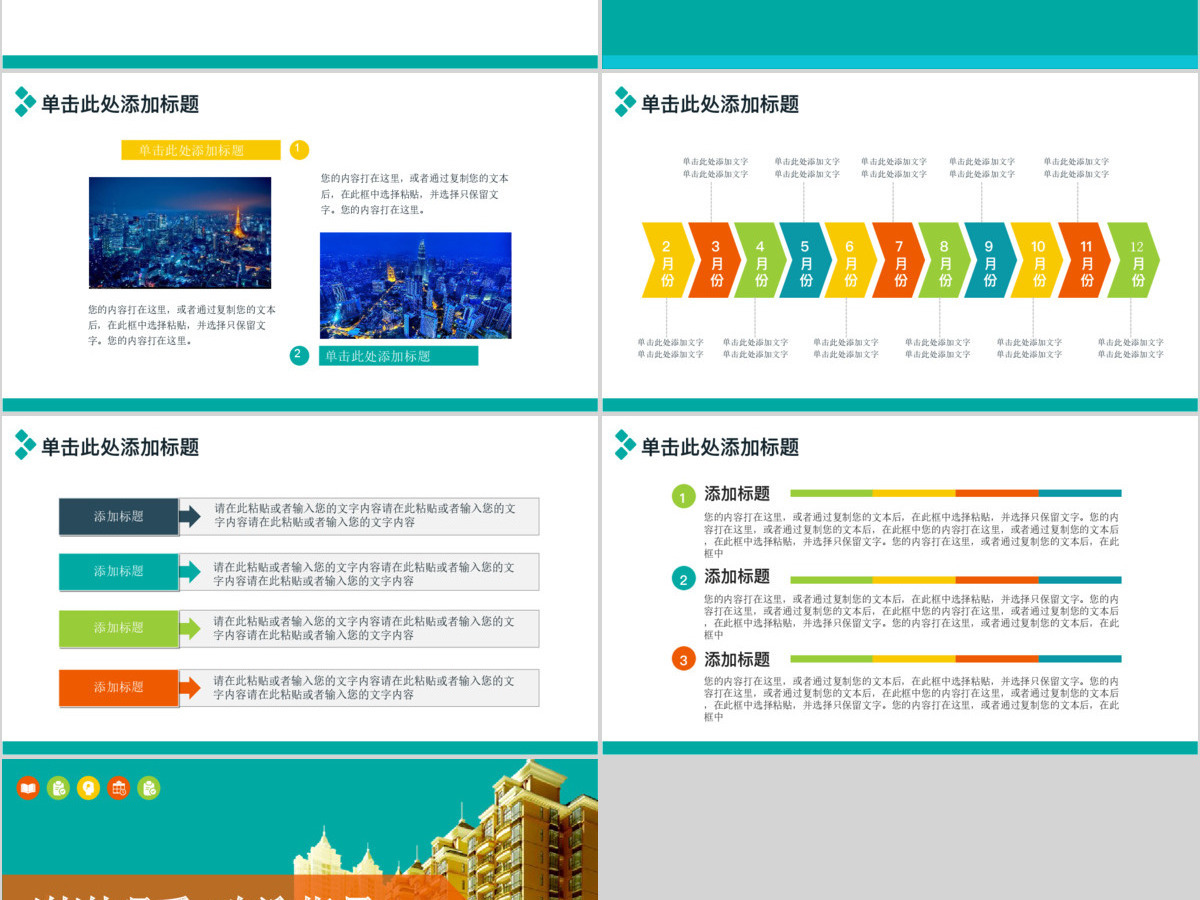This screenshot has width=1200, height=900.
Task: Click the teal circle numbered 2 on photo slide
Action: coord(299,355)
